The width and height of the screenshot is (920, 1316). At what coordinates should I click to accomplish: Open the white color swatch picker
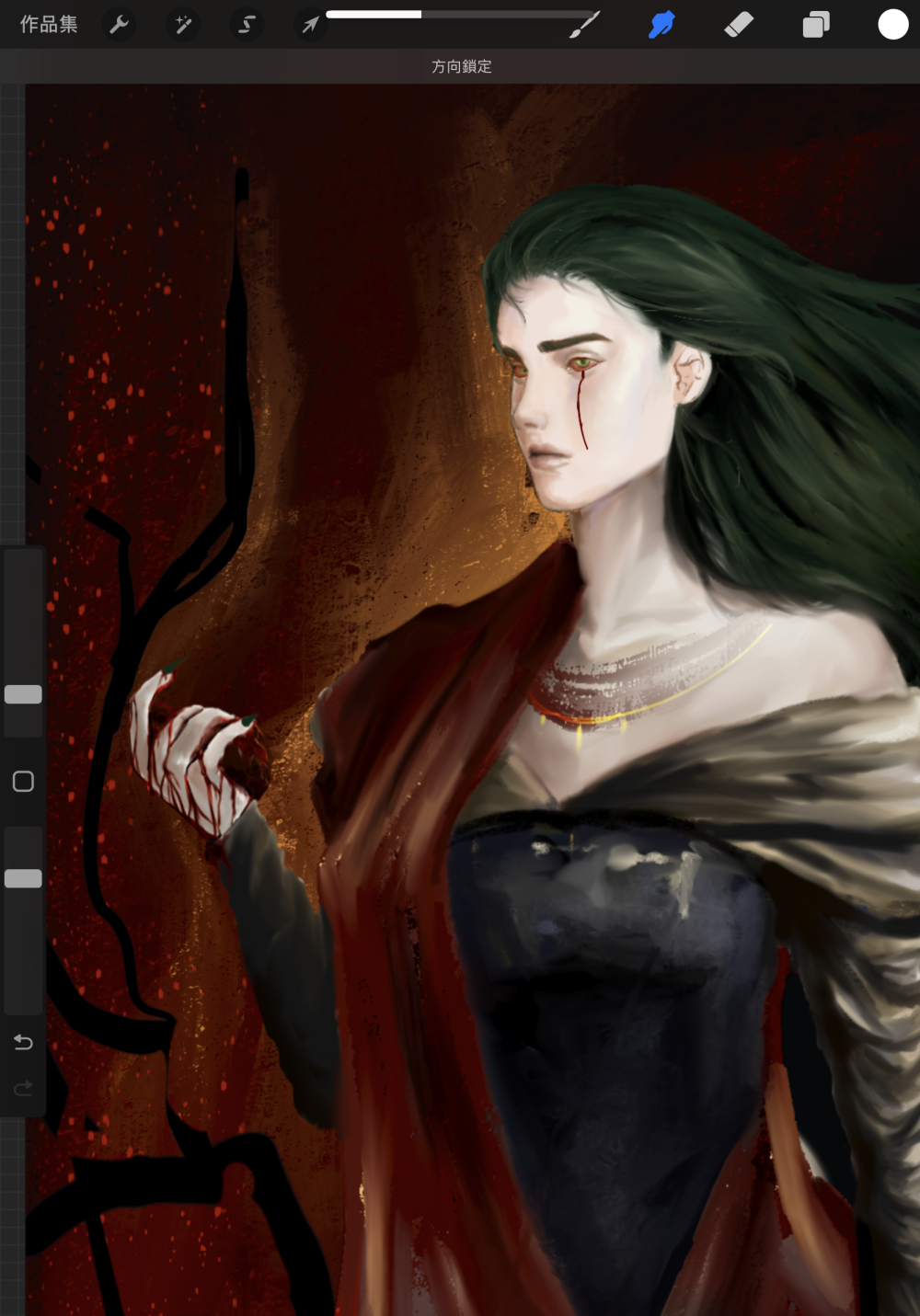[x=893, y=25]
